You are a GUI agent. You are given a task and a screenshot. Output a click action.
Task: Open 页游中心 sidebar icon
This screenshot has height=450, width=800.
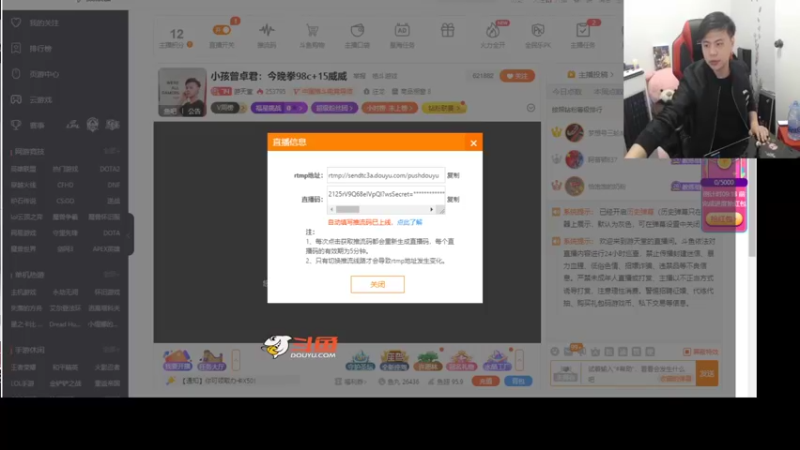[x=16, y=74]
